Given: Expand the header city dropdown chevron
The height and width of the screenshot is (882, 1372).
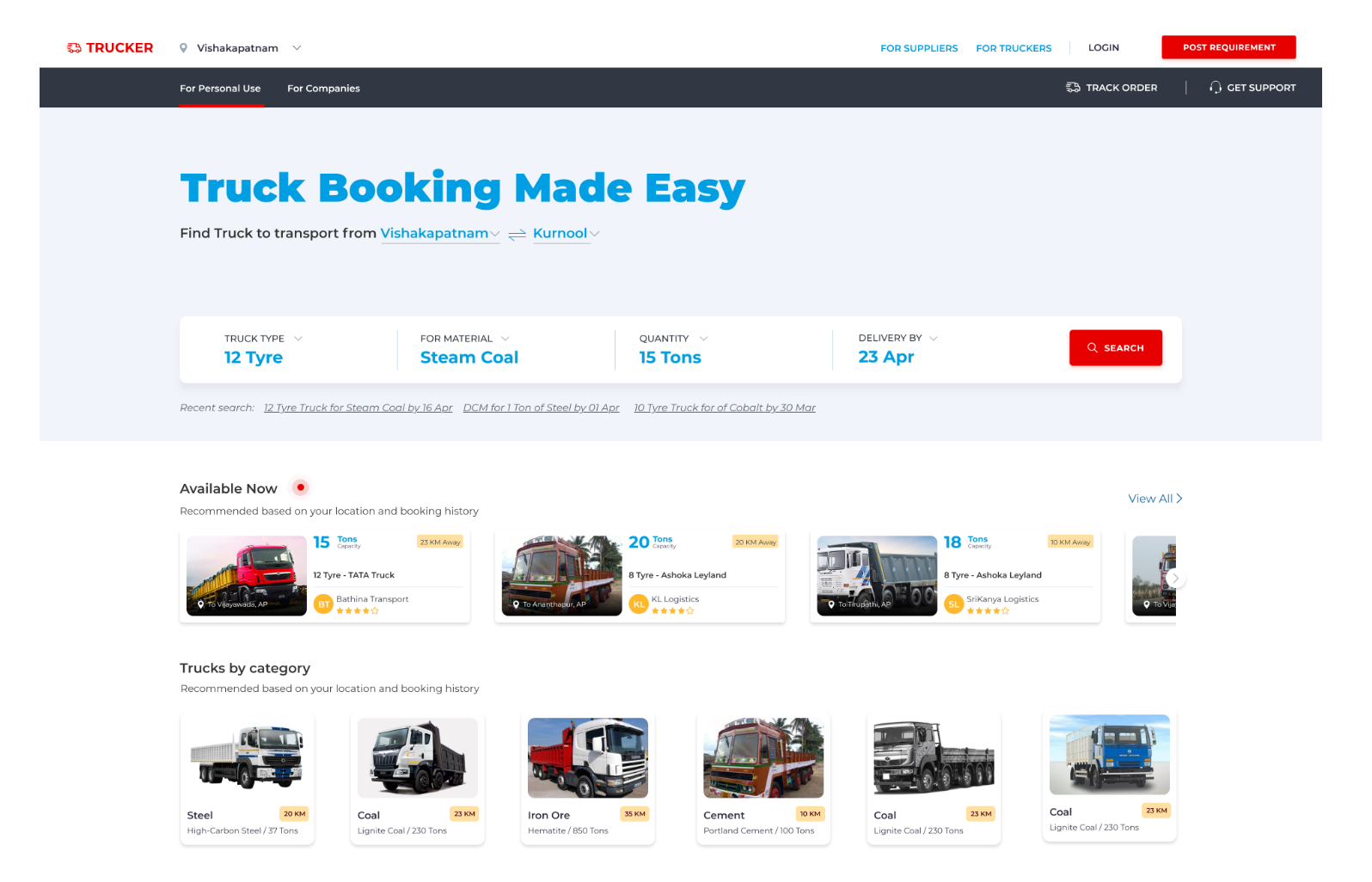Looking at the screenshot, I should [x=297, y=48].
